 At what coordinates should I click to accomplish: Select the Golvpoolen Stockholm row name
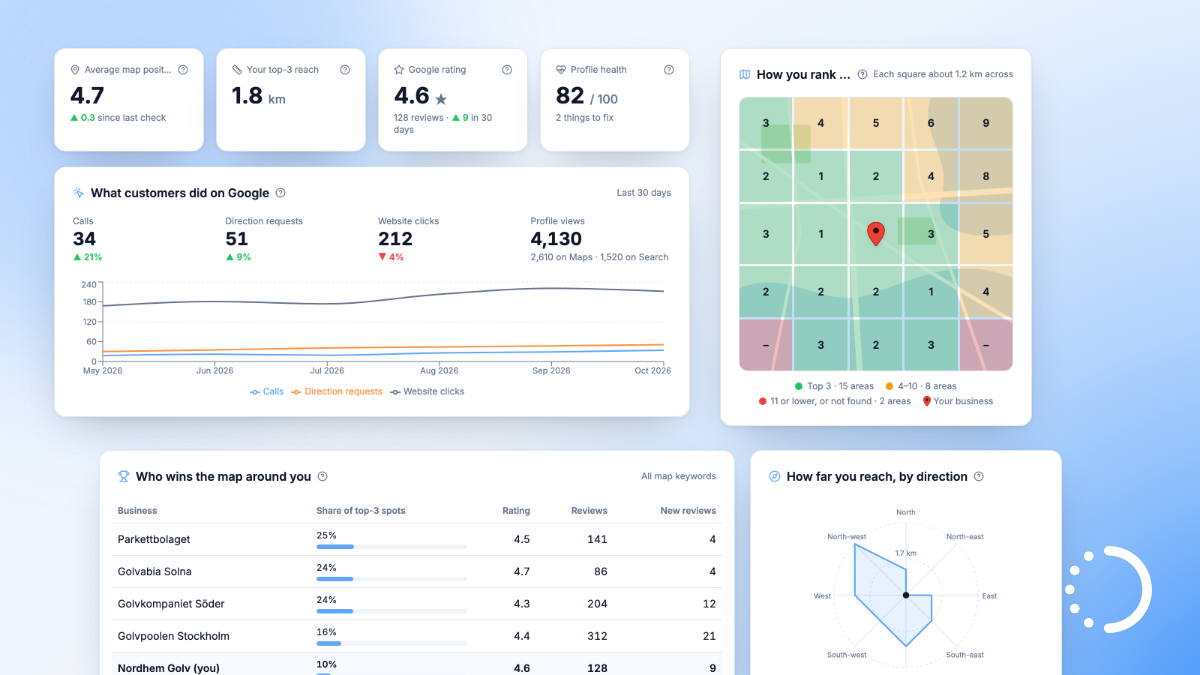point(174,636)
